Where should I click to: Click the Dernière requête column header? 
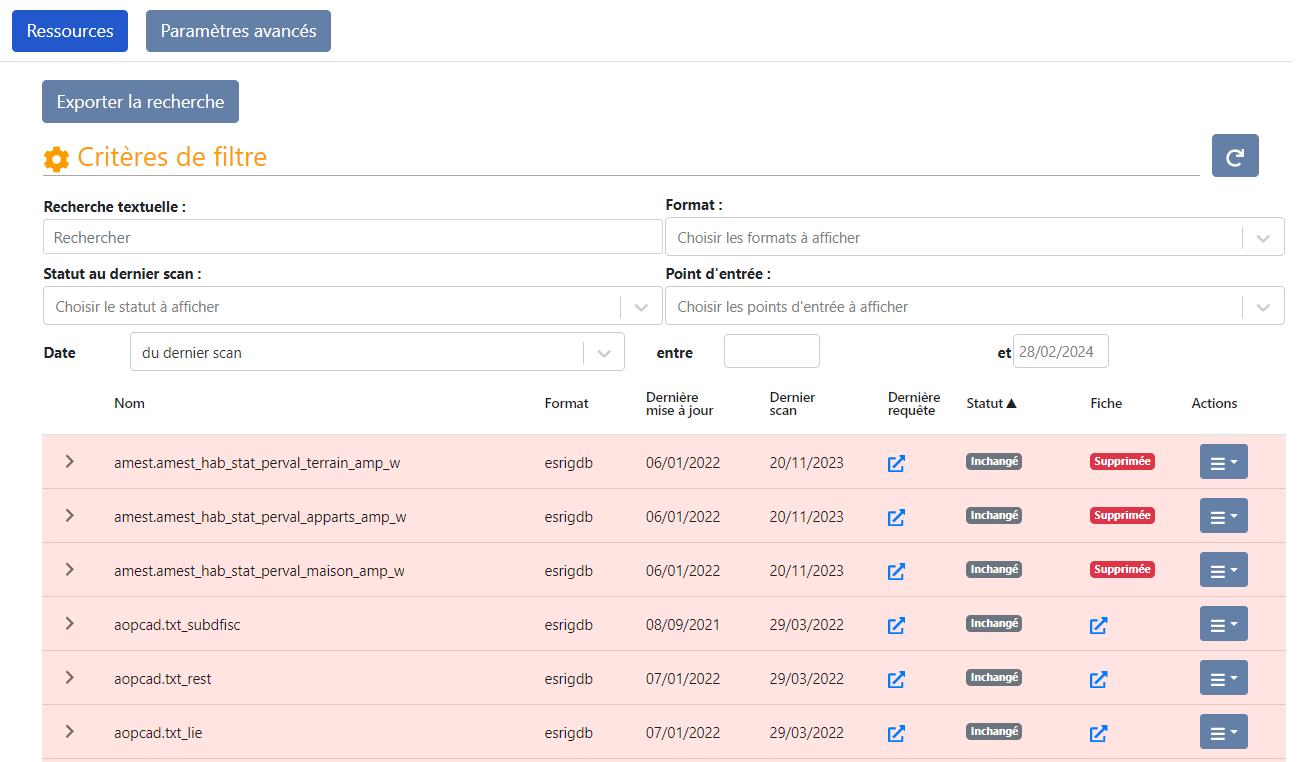pyautogui.click(x=914, y=404)
